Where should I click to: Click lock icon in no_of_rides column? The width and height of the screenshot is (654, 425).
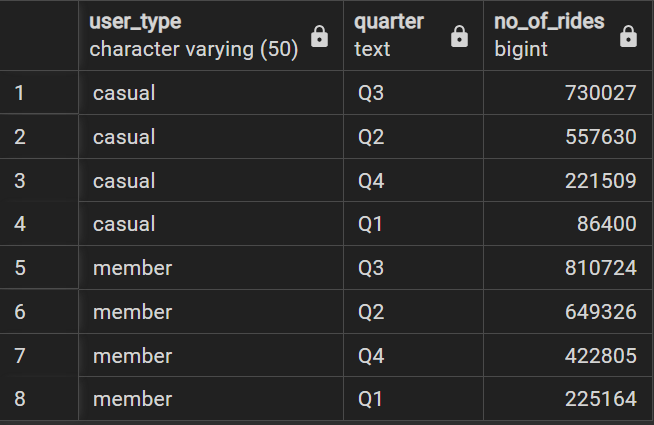coord(628,36)
